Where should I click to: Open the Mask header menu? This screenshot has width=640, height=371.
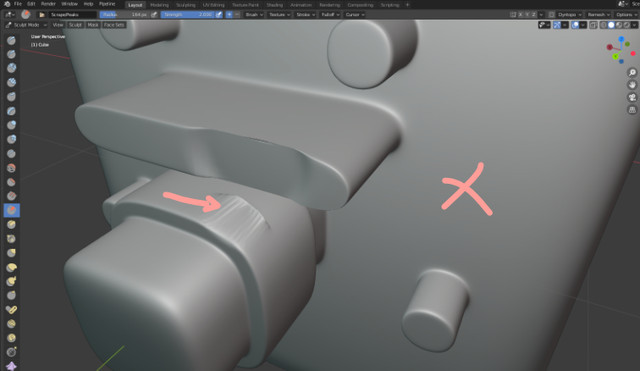93,25
